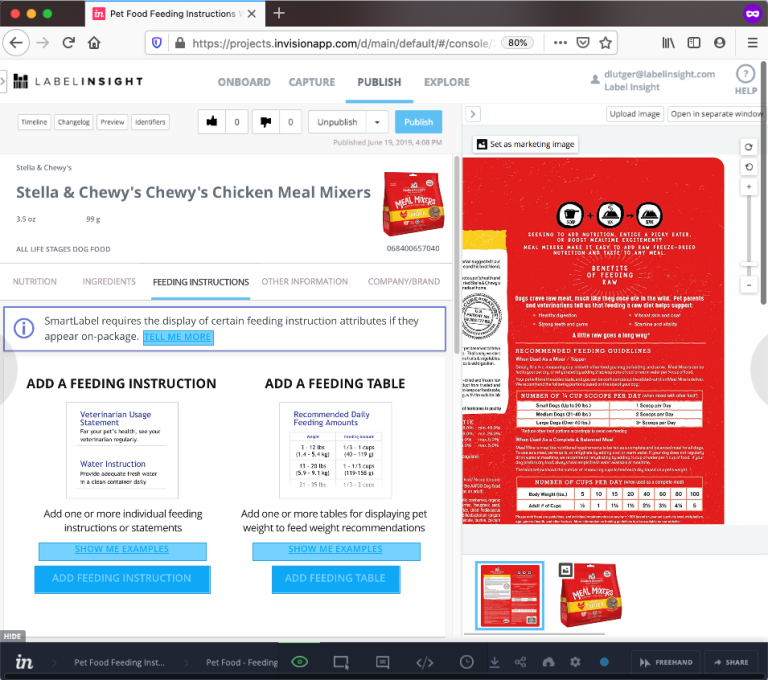Open the Unpublish dropdown arrow

point(377,122)
